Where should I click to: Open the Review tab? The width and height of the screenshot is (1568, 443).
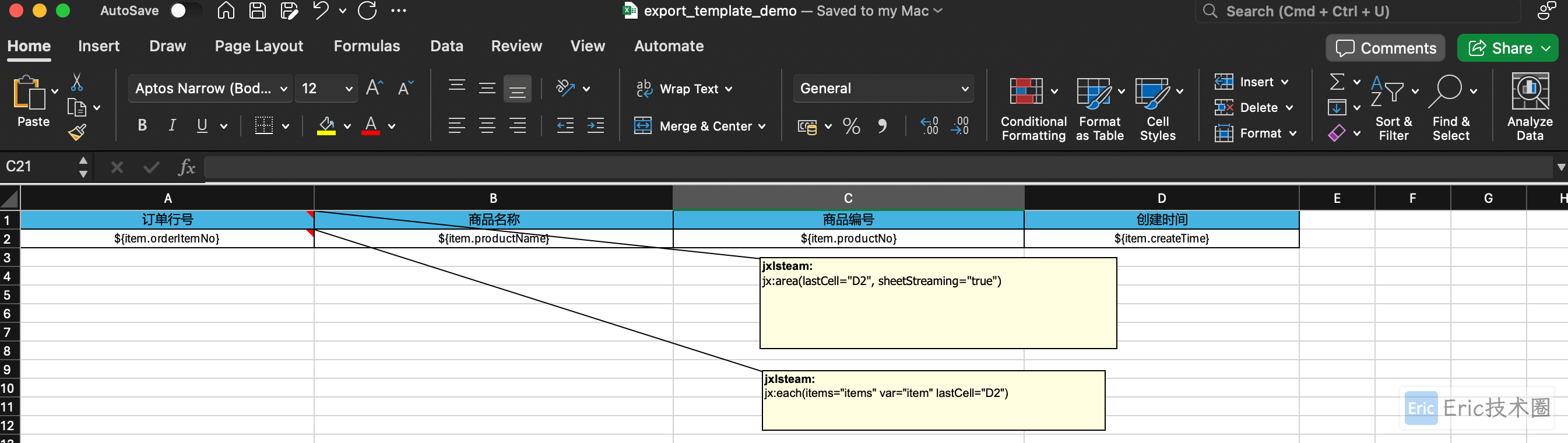pyautogui.click(x=516, y=46)
